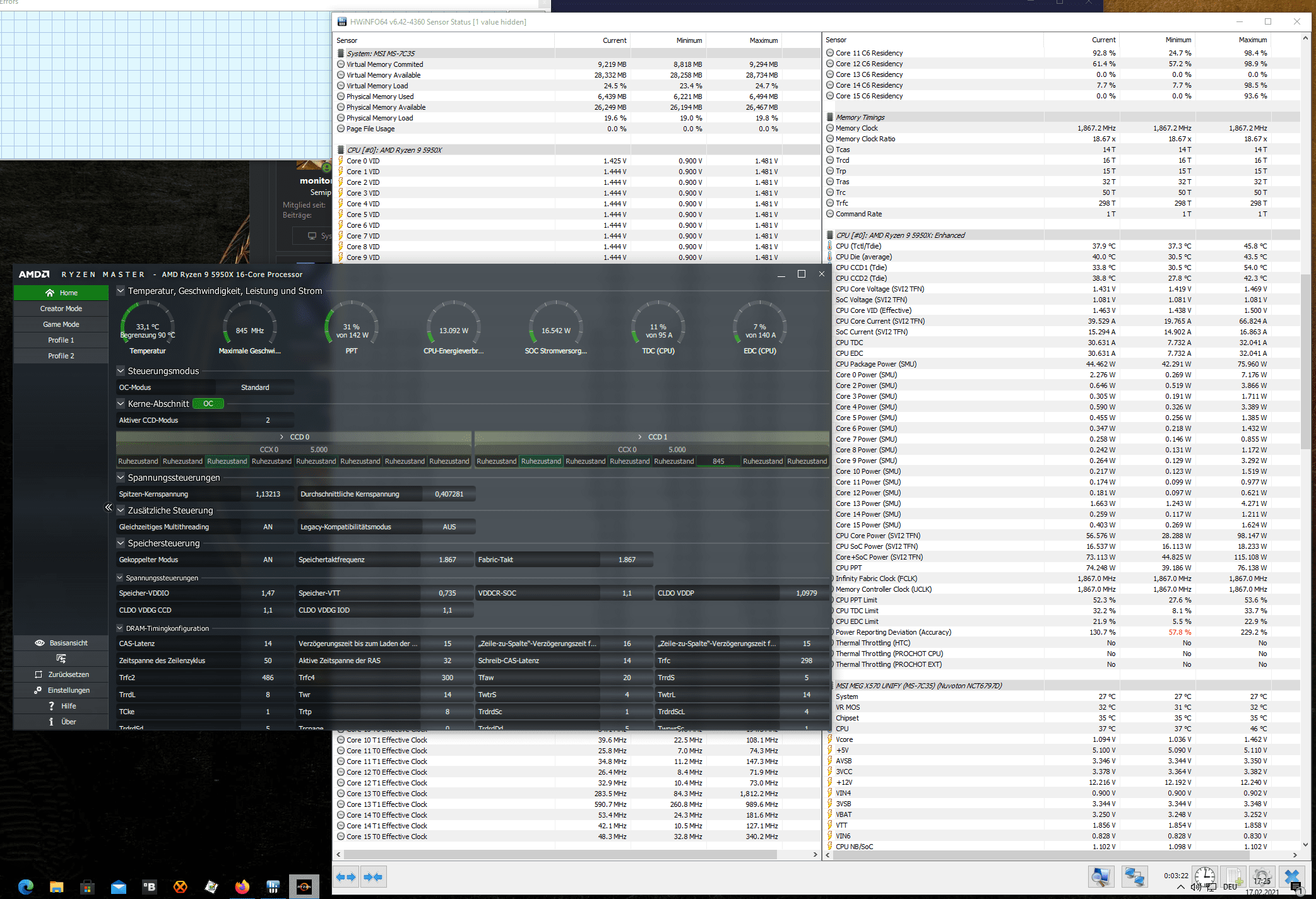This screenshot has height=899, width=1316.
Task: Click the import/export profile icon in Ryzen Master
Action: click(61, 659)
